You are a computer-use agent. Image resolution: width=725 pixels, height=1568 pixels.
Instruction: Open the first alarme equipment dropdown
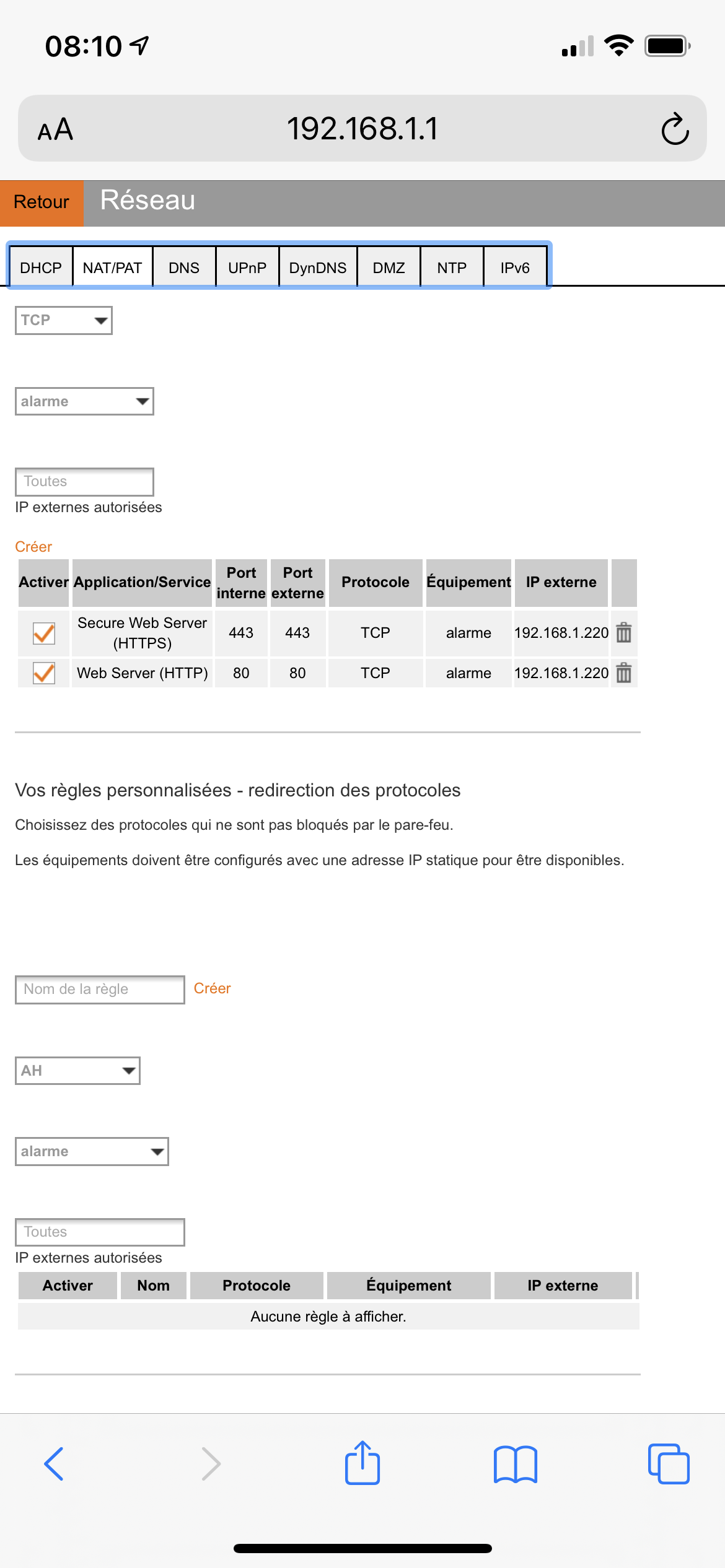point(84,401)
